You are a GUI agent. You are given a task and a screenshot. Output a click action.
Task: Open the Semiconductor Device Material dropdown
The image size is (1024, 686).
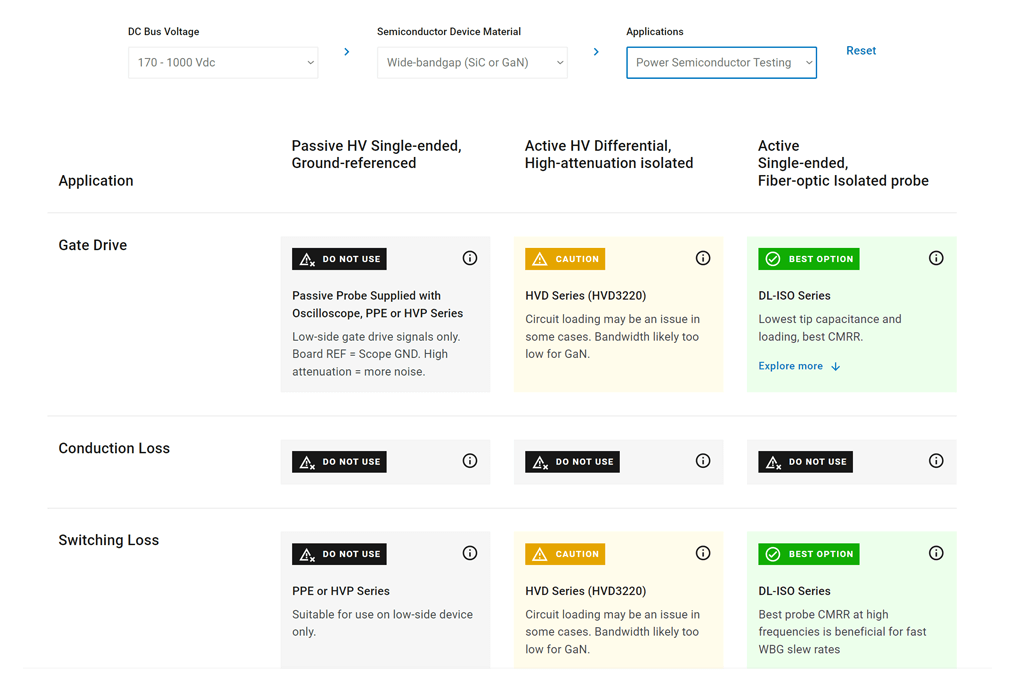[472, 62]
